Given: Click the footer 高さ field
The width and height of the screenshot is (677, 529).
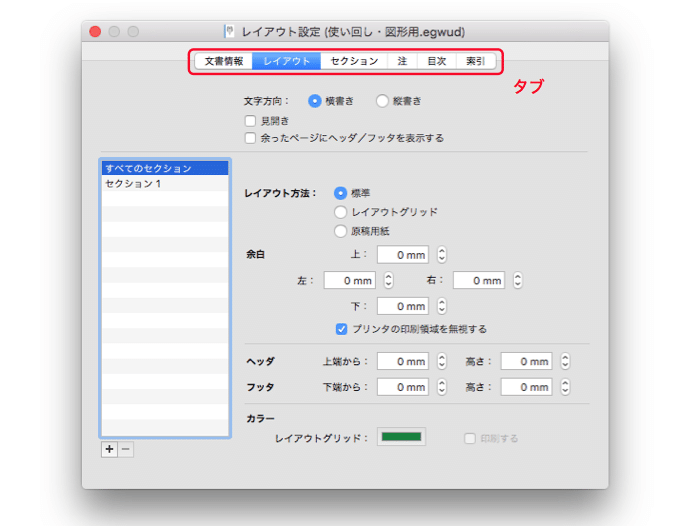Looking at the screenshot, I should click(x=526, y=387).
